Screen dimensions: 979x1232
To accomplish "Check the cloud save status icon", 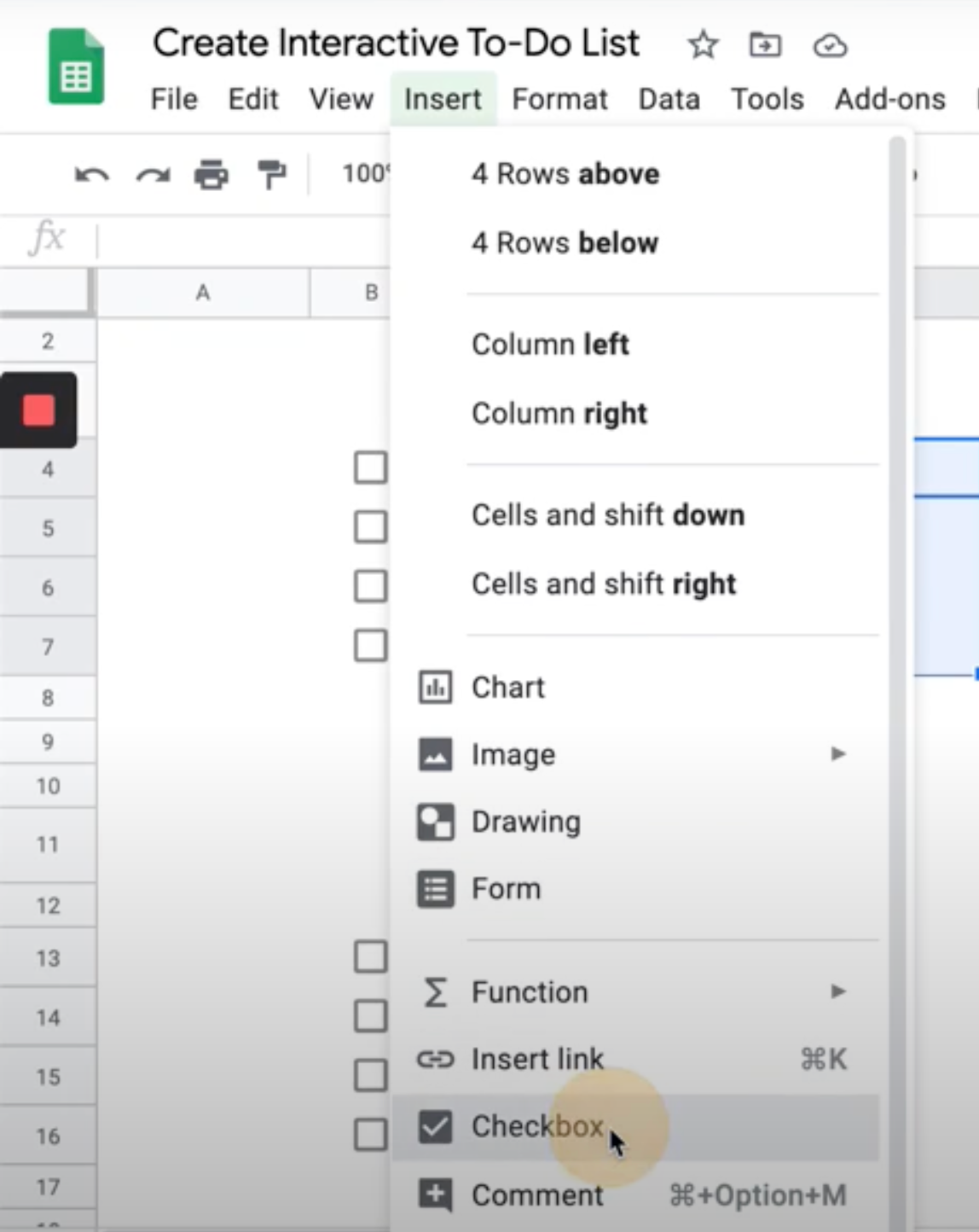I will 830,45.
